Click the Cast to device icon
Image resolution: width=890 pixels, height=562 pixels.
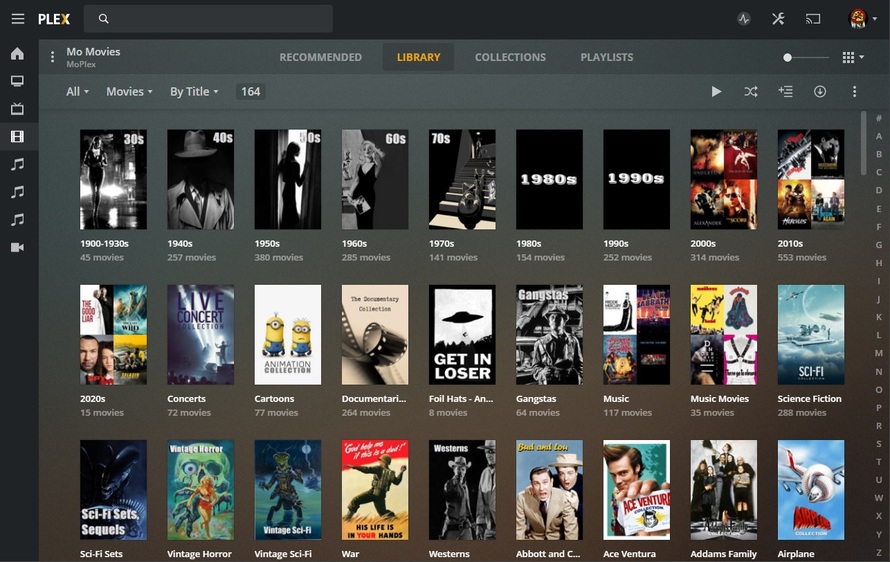tap(813, 19)
